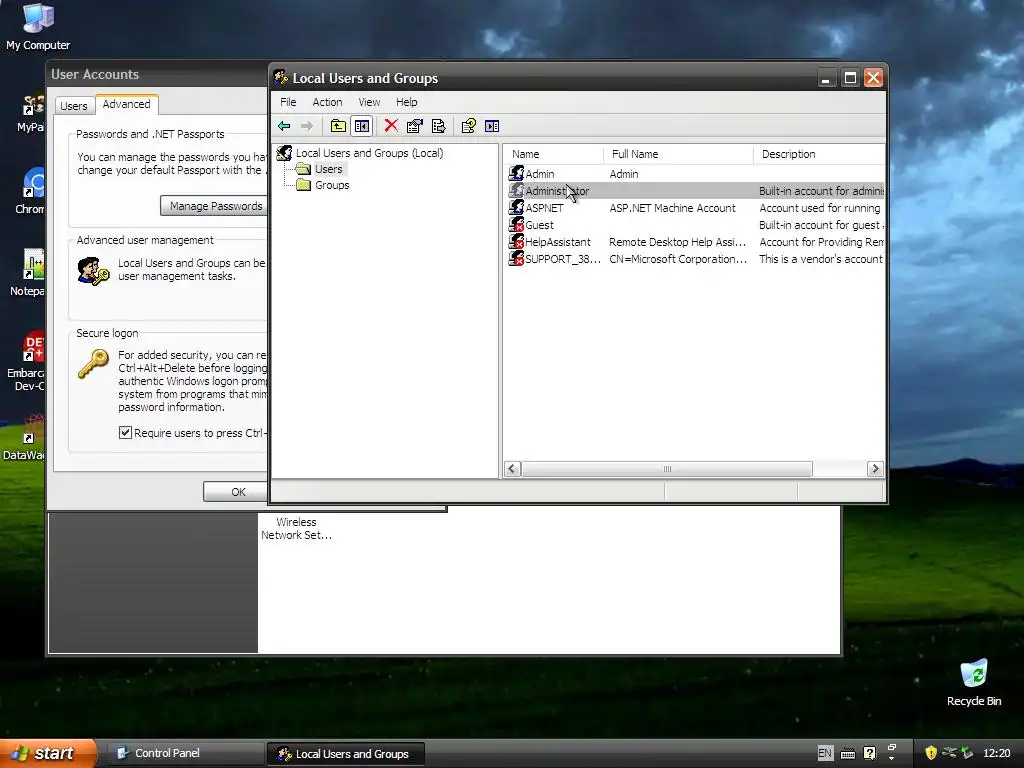Click the Manage Passwords button

(x=214, y=206)
